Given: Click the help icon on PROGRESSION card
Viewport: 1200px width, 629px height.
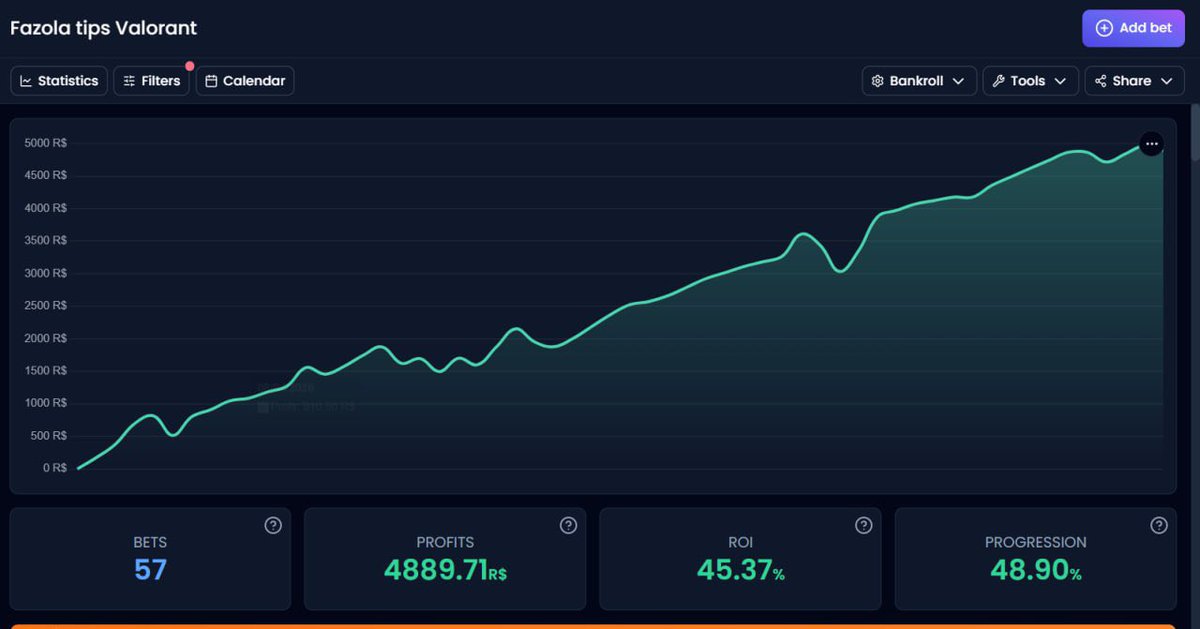Looking at the screenshot, I should point(1158,525).
